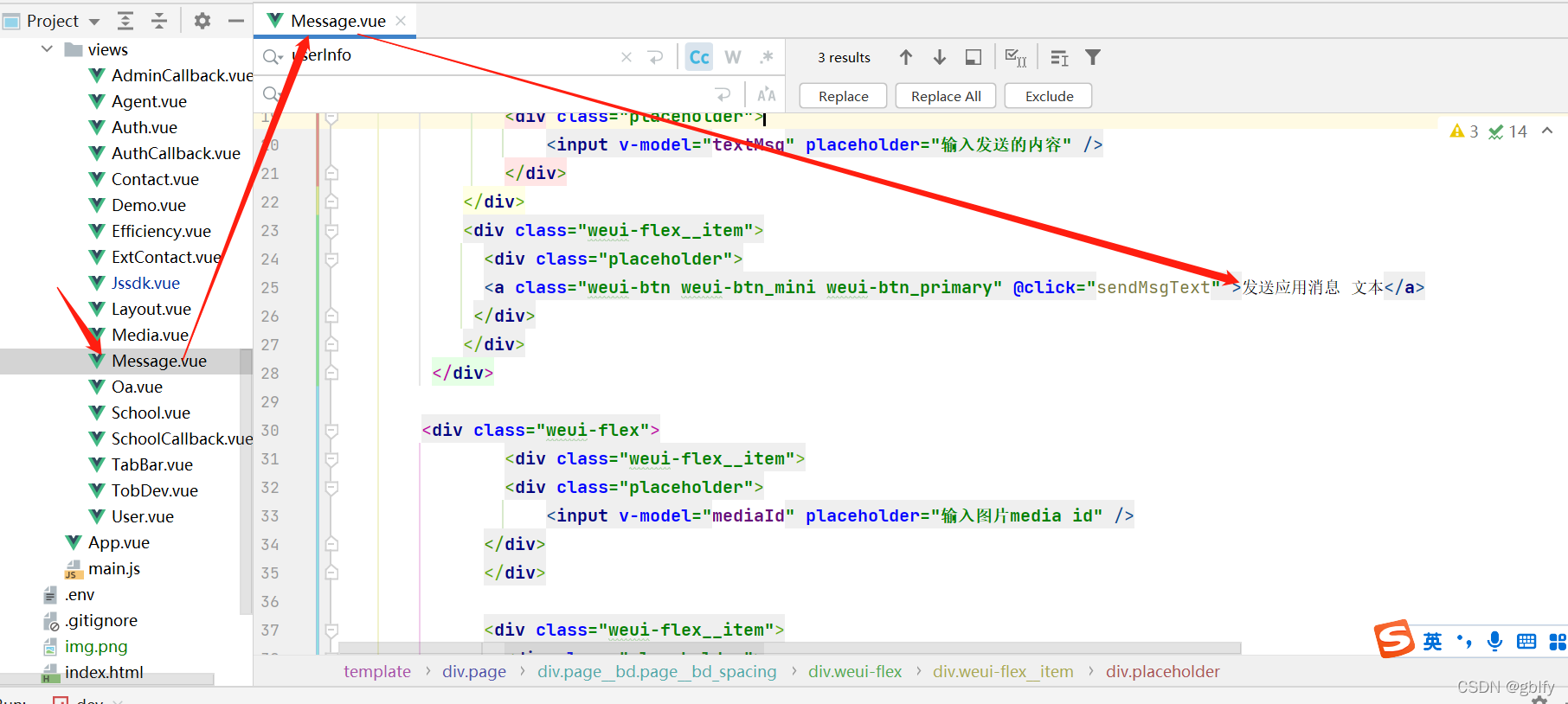Image resolution: width=1568 pixels, height=704 pixels.
Task: Clear the userInfo search field text
Action: click(627, 57)
